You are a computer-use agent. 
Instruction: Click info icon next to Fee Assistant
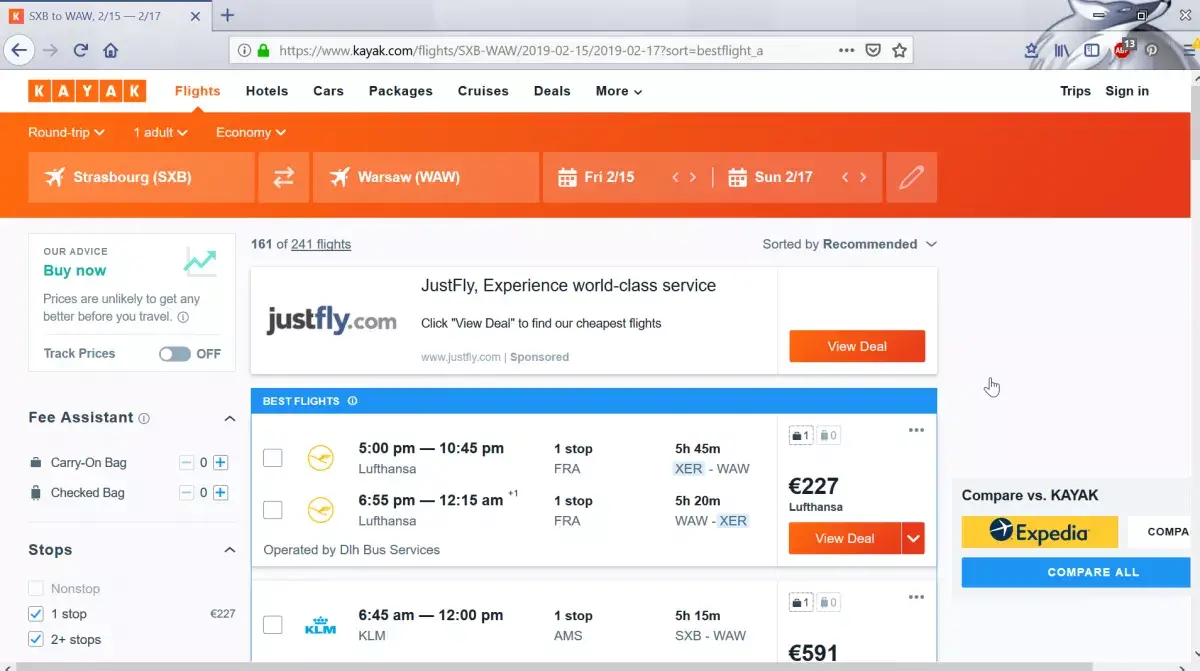pos(144,418)
